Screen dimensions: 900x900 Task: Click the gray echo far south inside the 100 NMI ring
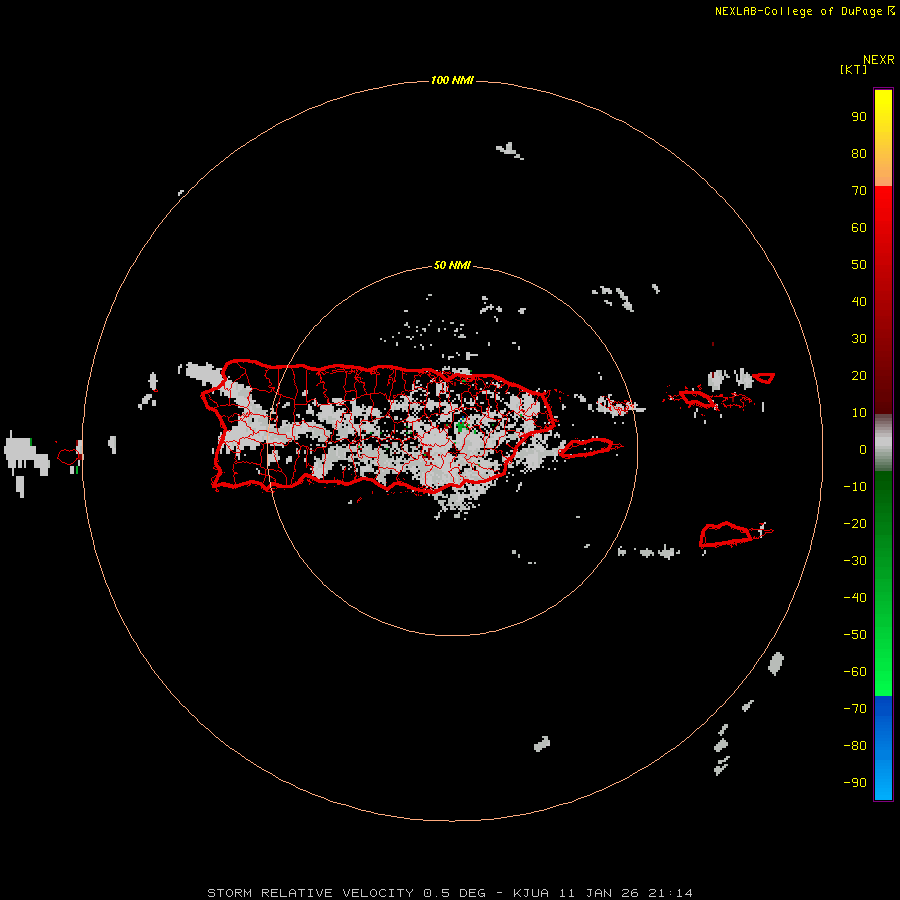pyautogui.click(x=542, y=744)
